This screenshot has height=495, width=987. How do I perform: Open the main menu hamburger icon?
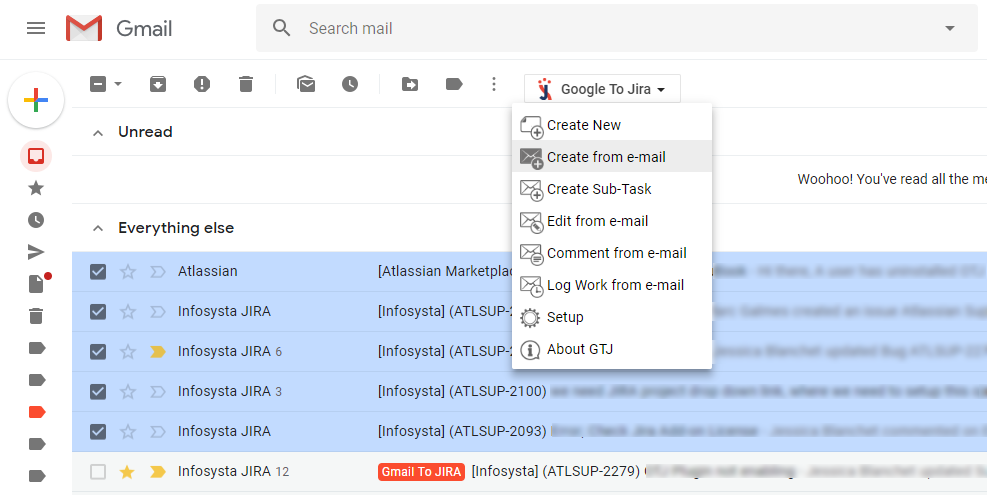pos(36,28)
